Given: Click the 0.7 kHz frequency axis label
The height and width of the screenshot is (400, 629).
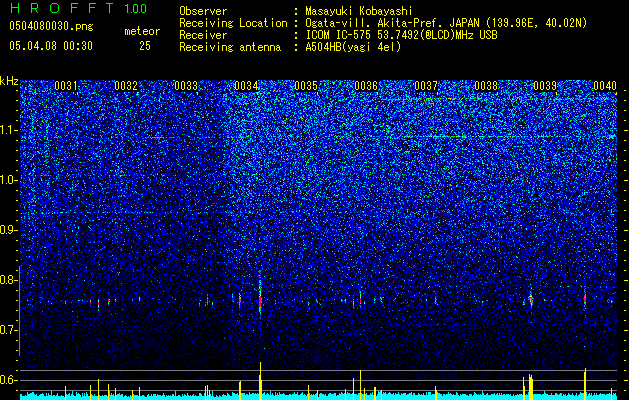Looking at the screenshot, I should tap(8, 330).
